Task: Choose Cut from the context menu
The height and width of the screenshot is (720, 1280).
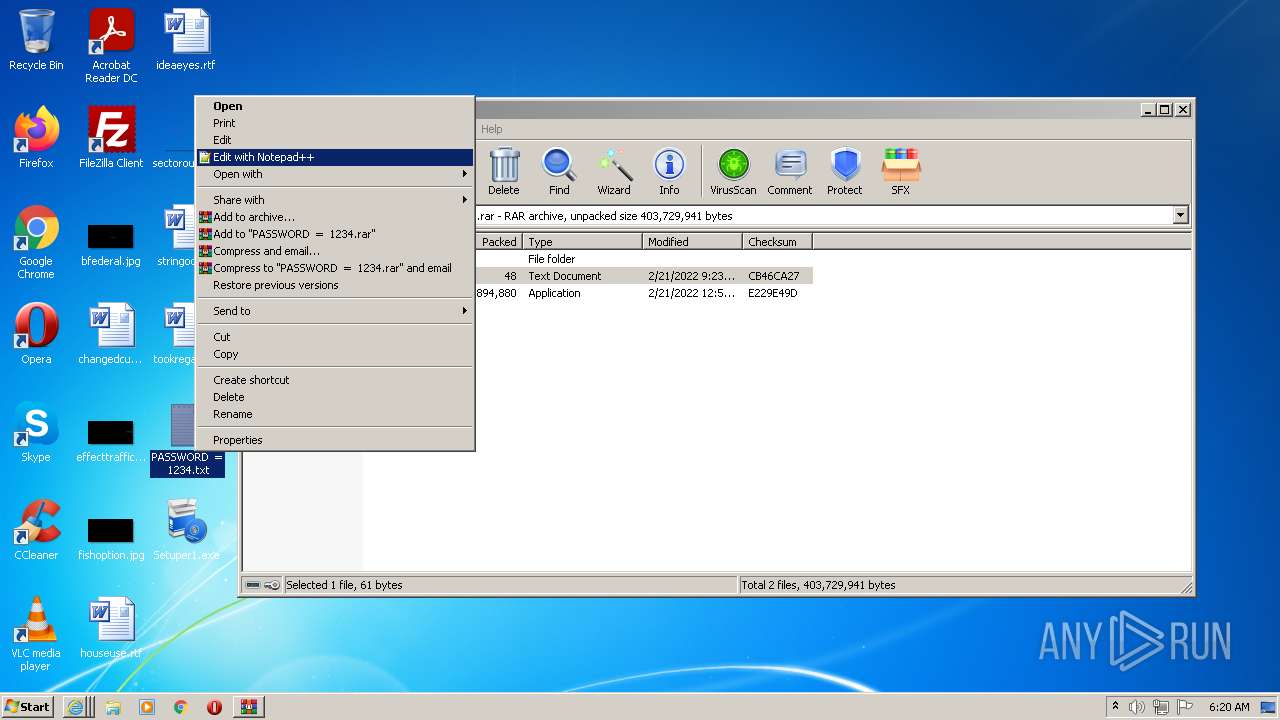Action: point(335,337)
